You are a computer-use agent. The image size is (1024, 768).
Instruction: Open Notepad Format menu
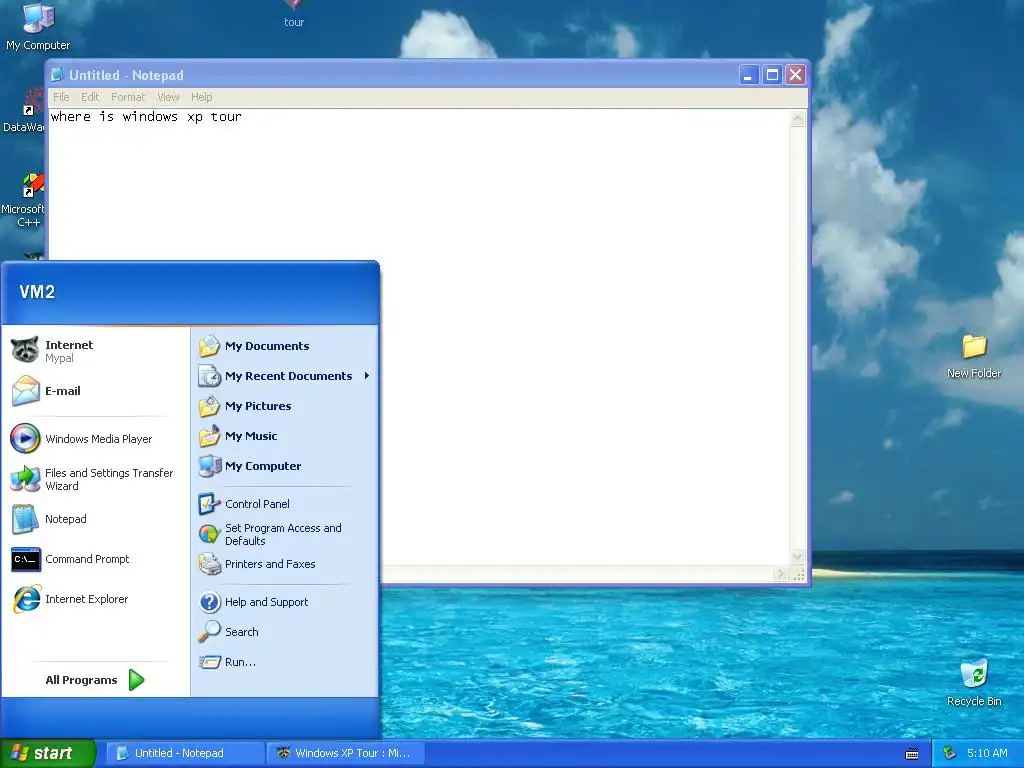[128, 97]
